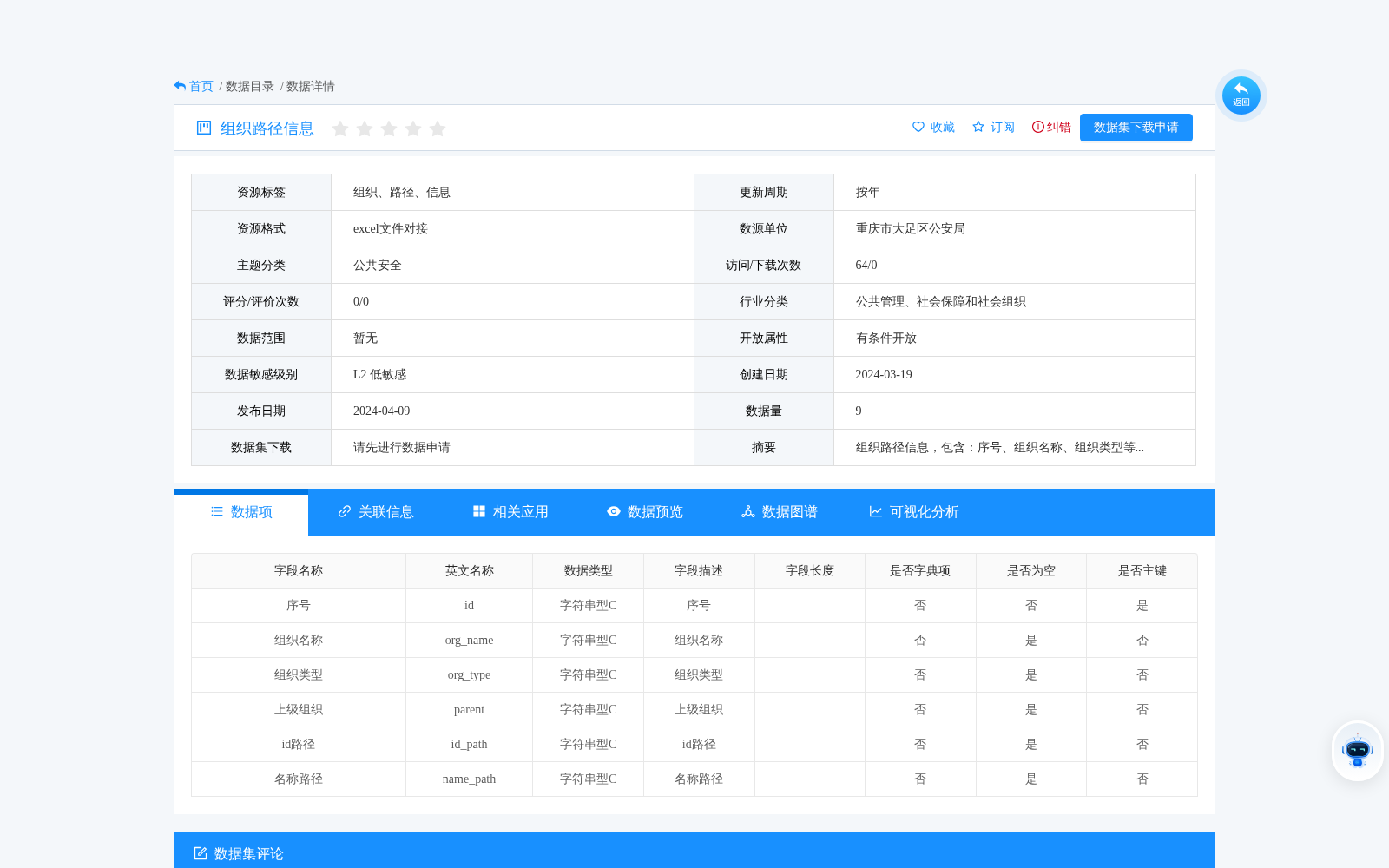This screenshot has height=868, width=1389.
Task: Open the robot assistant chat icon
Action: click(x=1357, y=751)
